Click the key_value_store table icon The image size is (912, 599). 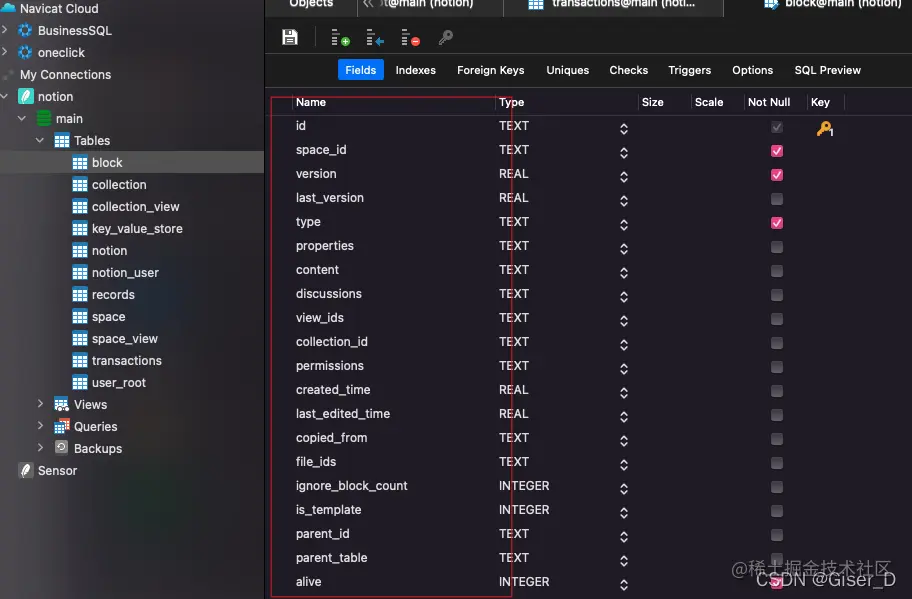click(80, 229)
